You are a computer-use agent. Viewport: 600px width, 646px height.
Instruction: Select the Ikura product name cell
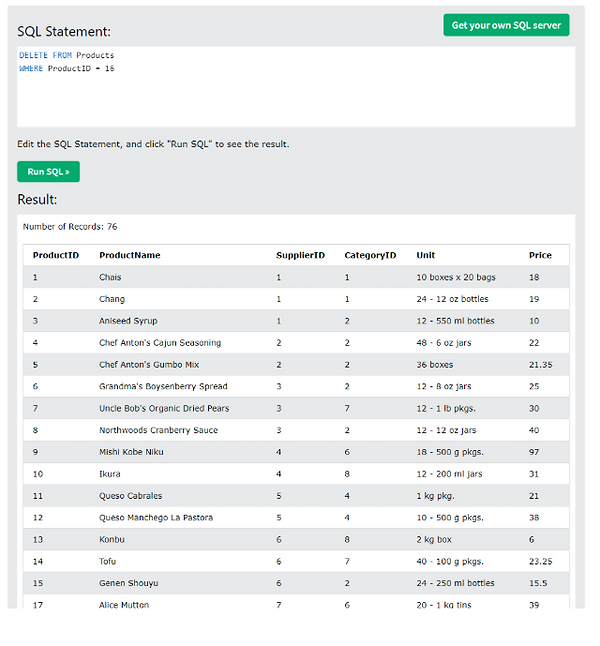click(110, 474)
